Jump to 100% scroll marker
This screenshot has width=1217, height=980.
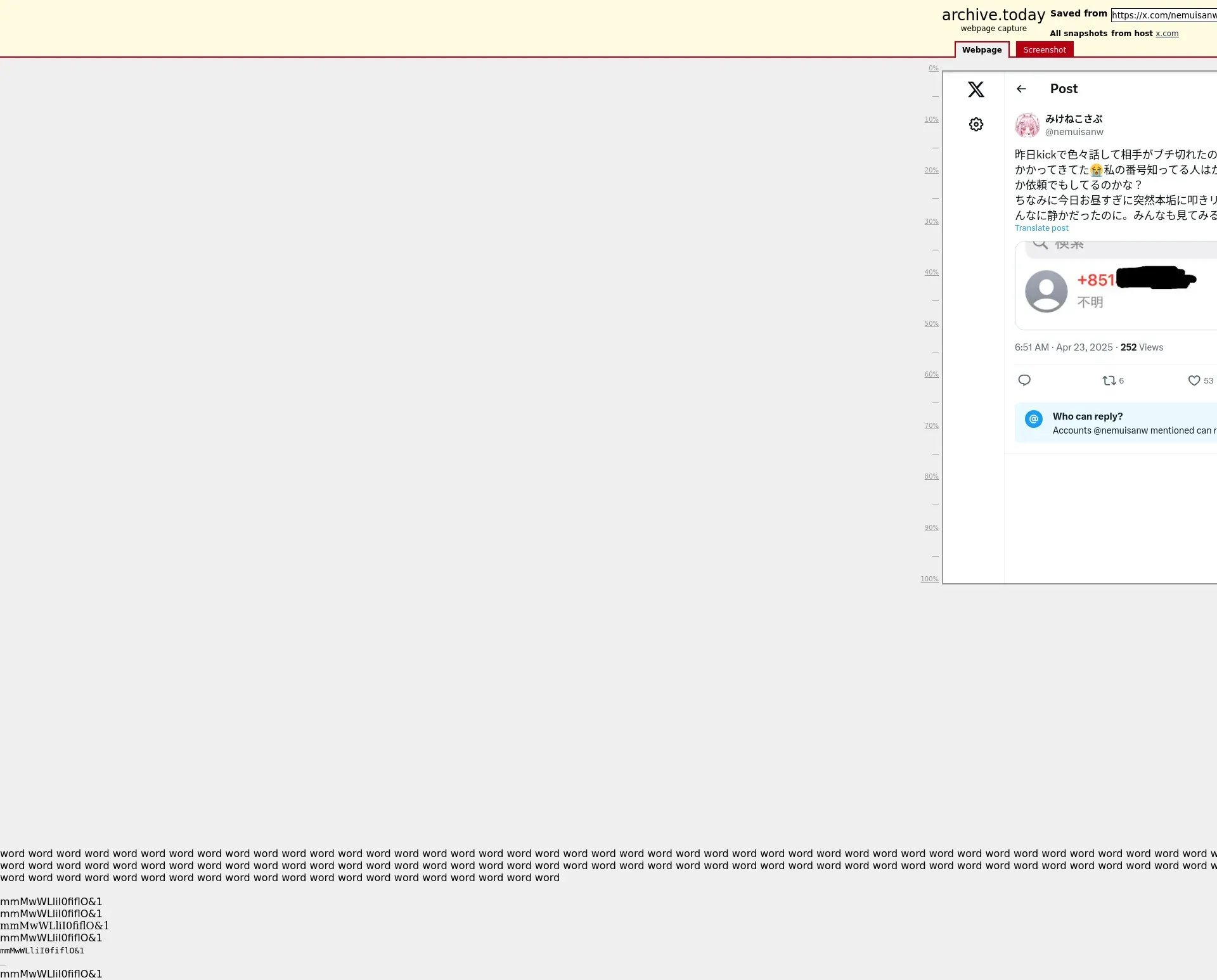(x=929, y=579)
